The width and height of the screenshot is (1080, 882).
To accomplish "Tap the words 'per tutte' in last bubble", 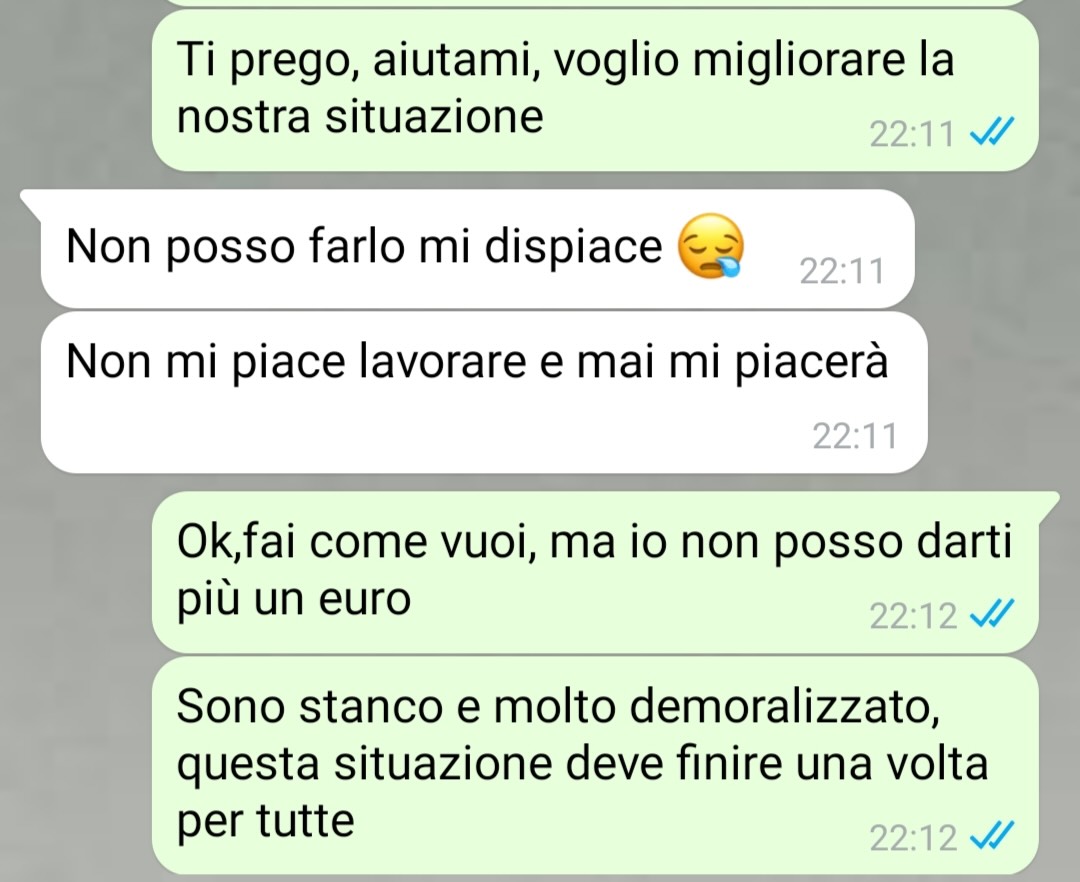I will (266, 821).
